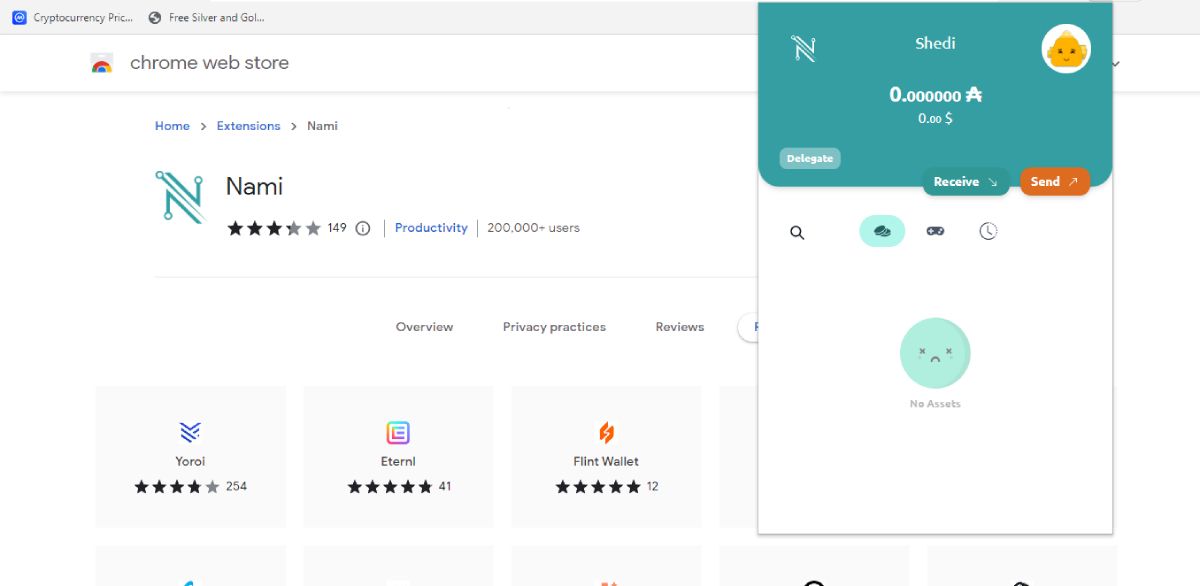Click the Yoroi 254 rating stars
Viewport: 1200px width, 586px height.
pyautogui.click(x=177, y=487)
